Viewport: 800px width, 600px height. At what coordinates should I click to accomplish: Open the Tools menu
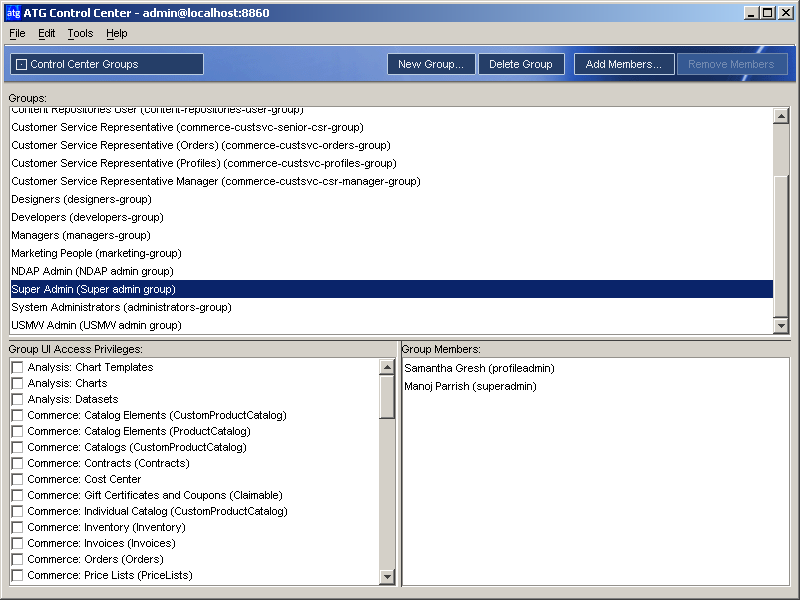[80, 34]
